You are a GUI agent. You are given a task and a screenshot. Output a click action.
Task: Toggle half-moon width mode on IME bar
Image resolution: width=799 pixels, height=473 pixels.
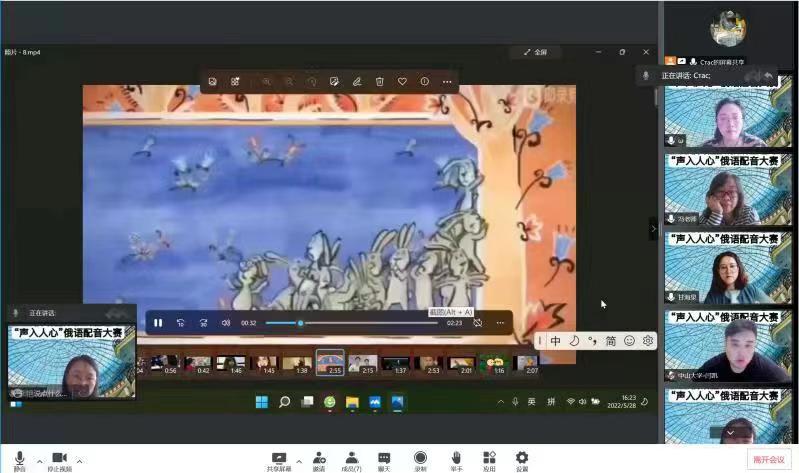click(x=574, y=341)
